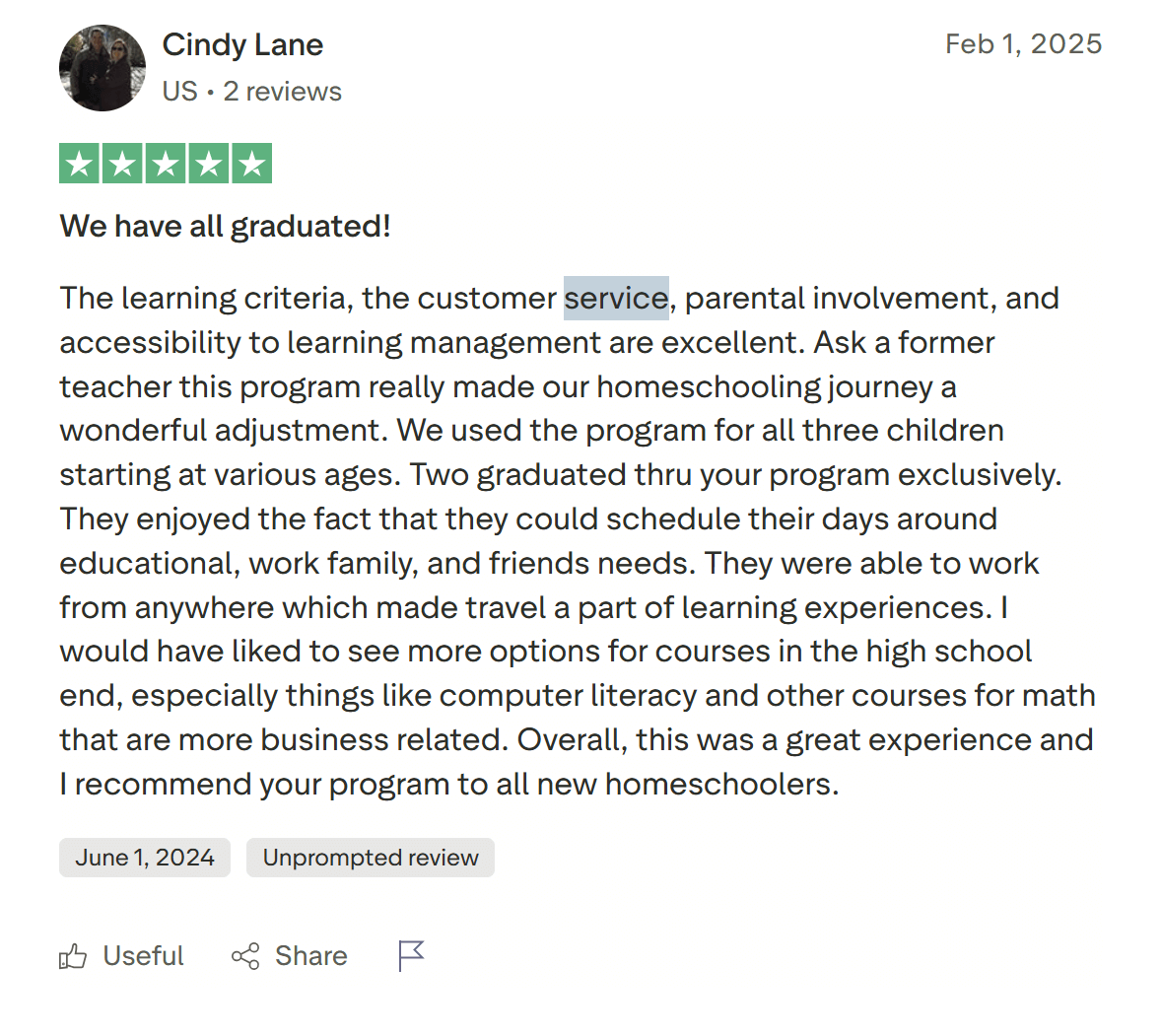The width and height of the screenshot is (1161, 1036).
Task: Select the 'US' location label
Action: click(178, 91)
